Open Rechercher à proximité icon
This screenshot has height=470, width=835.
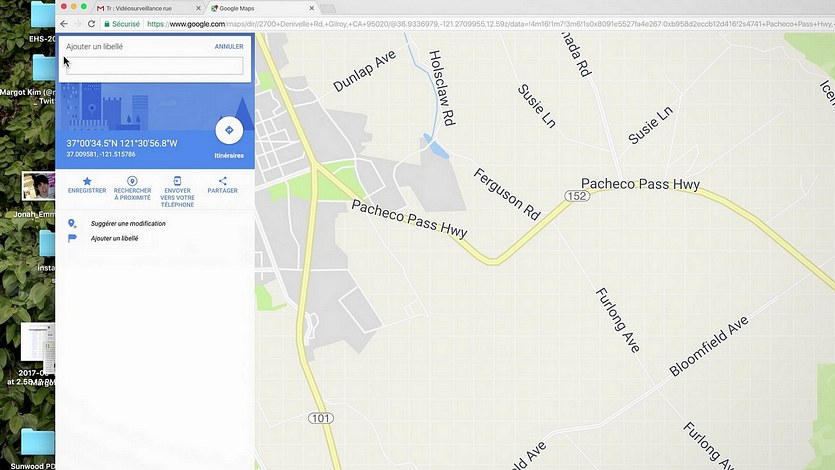tap(132, 181)
